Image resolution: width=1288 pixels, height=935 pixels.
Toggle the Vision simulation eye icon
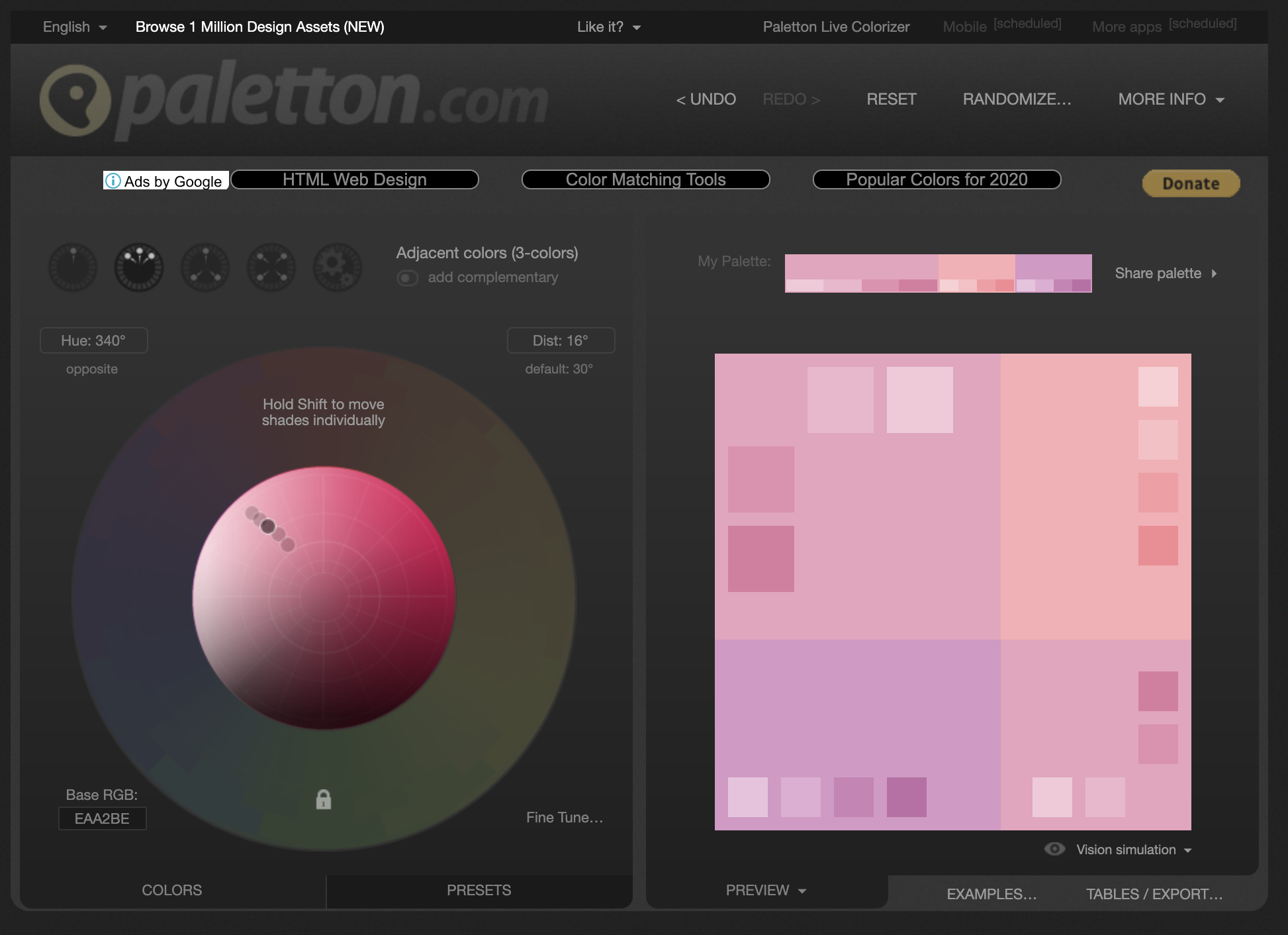click(x=1054, y=850)
